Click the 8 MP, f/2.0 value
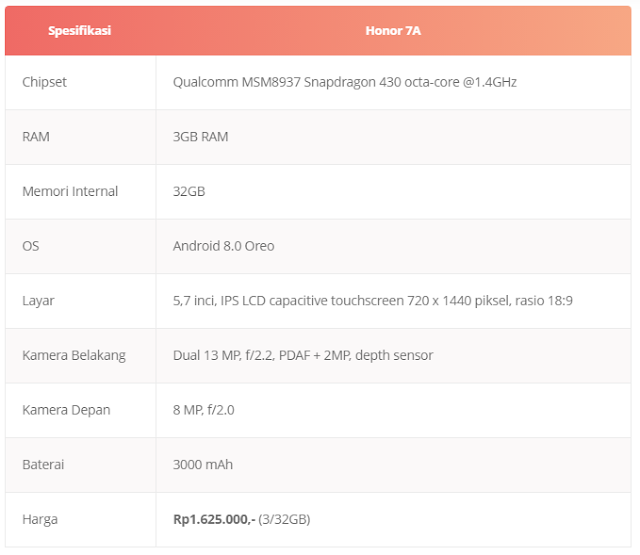 (204, 410)
